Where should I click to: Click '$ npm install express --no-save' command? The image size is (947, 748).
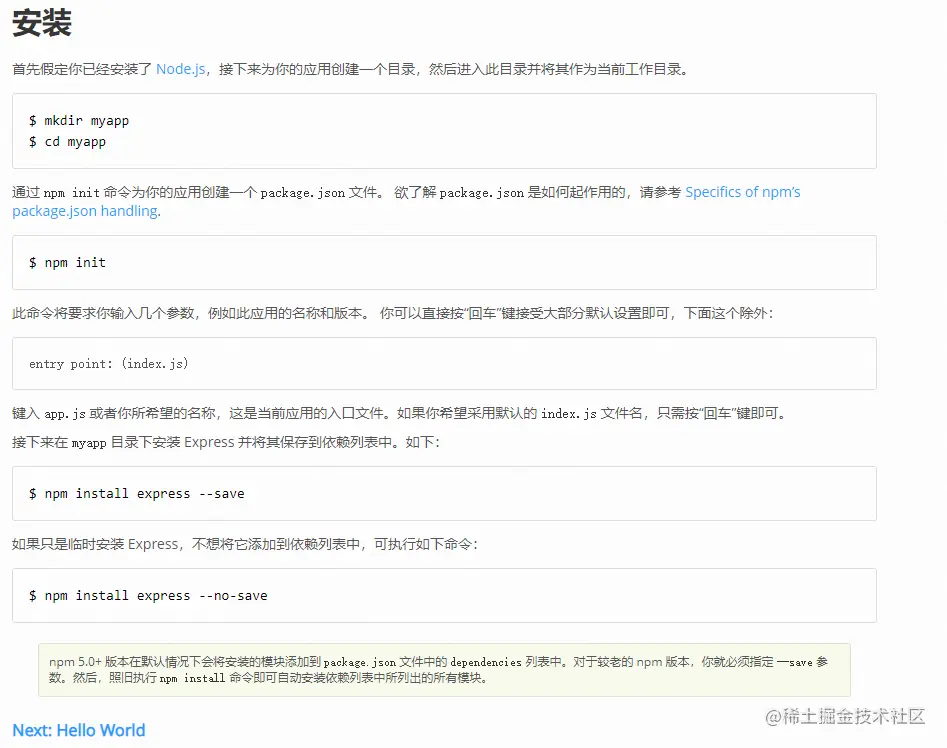pos(148,596)
